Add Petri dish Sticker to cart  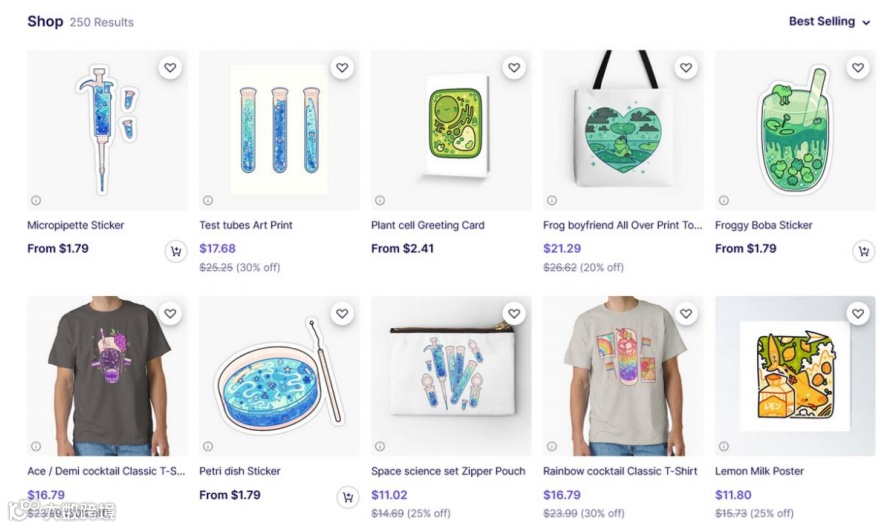click(x=348, y=497)
